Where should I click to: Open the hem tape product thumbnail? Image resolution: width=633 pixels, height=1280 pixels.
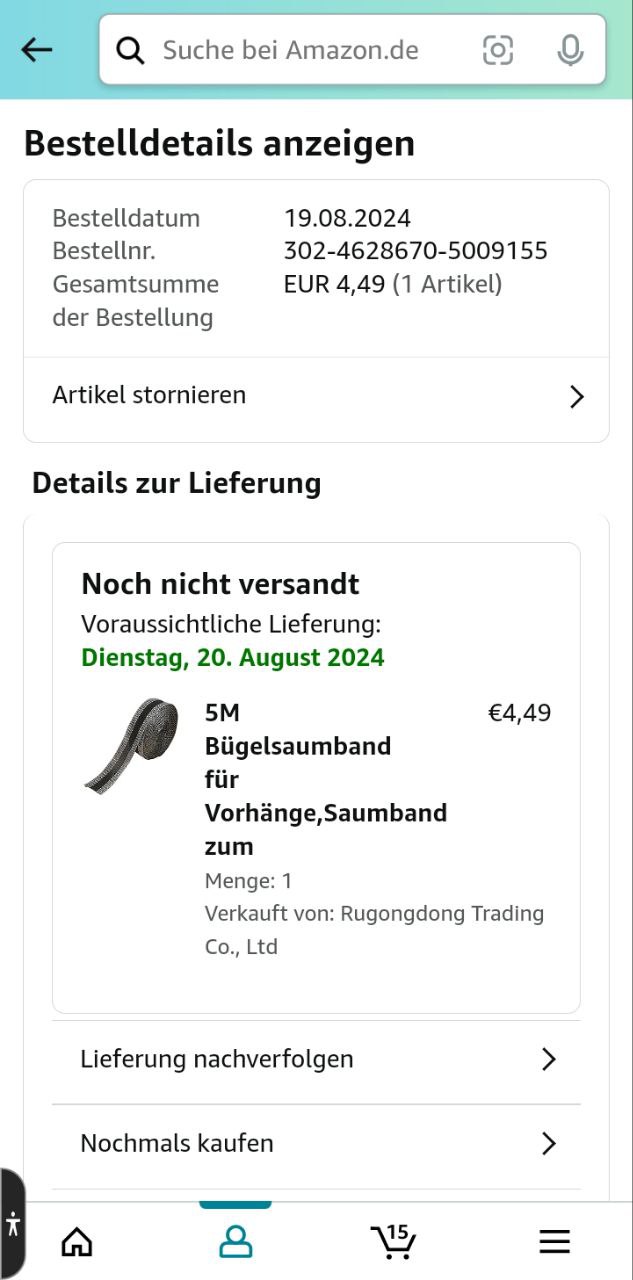[x=129, y=745]
